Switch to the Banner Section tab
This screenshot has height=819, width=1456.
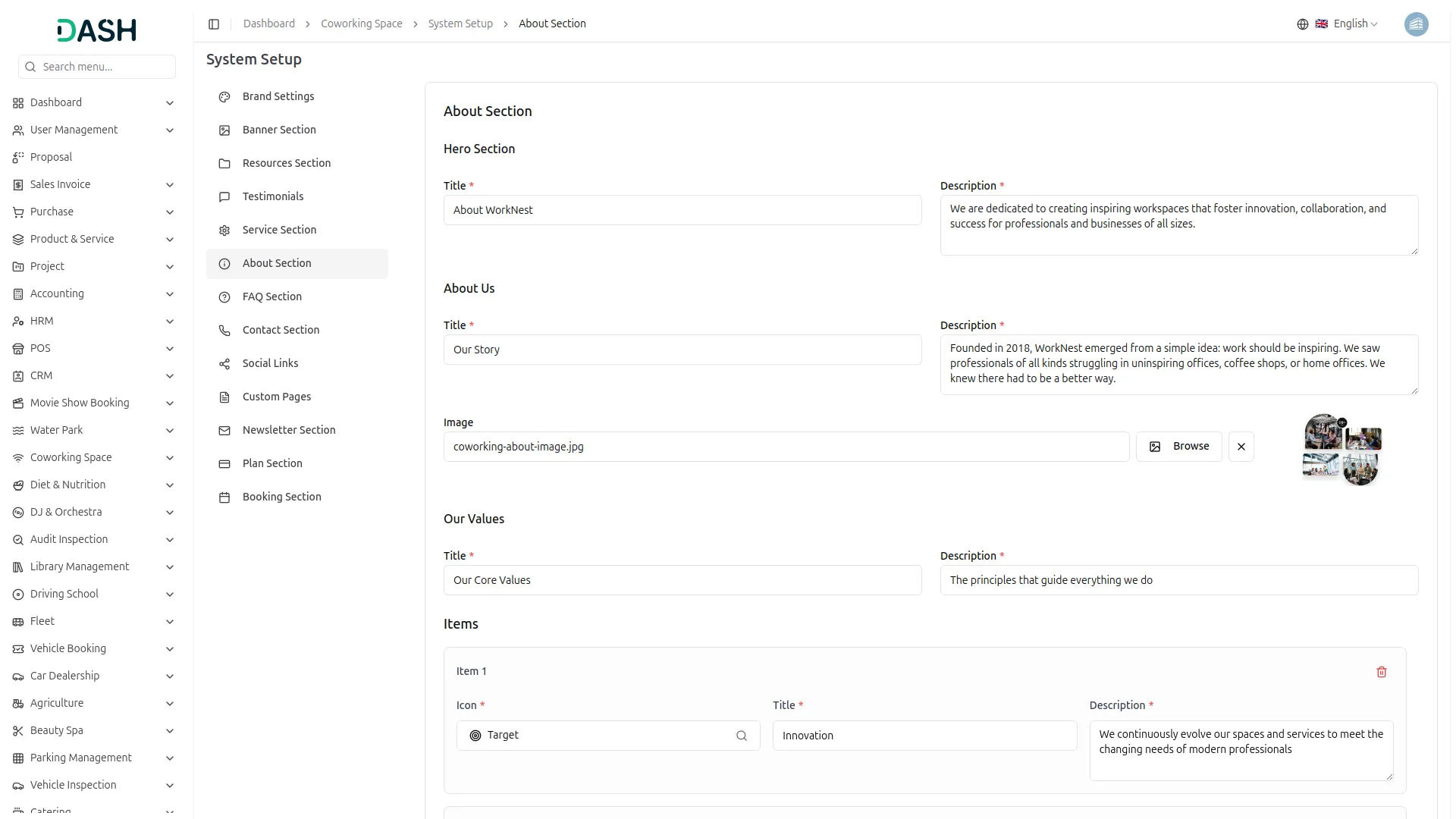(x=279, y=130)
